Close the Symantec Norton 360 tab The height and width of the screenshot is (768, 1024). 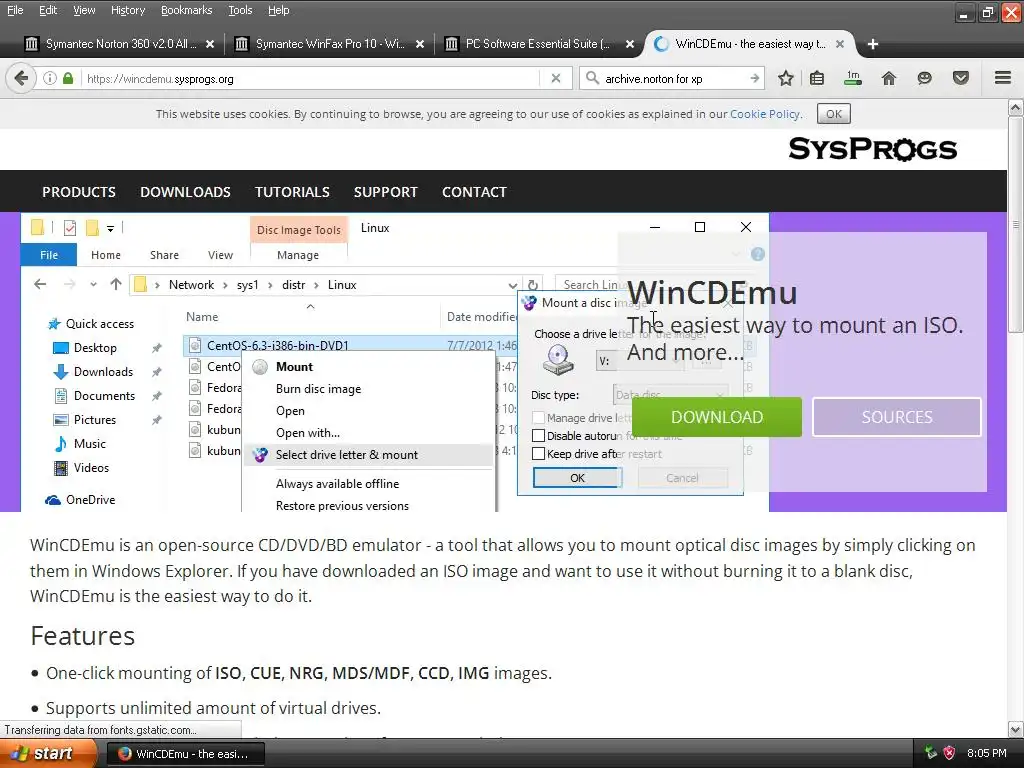(210, 44)
